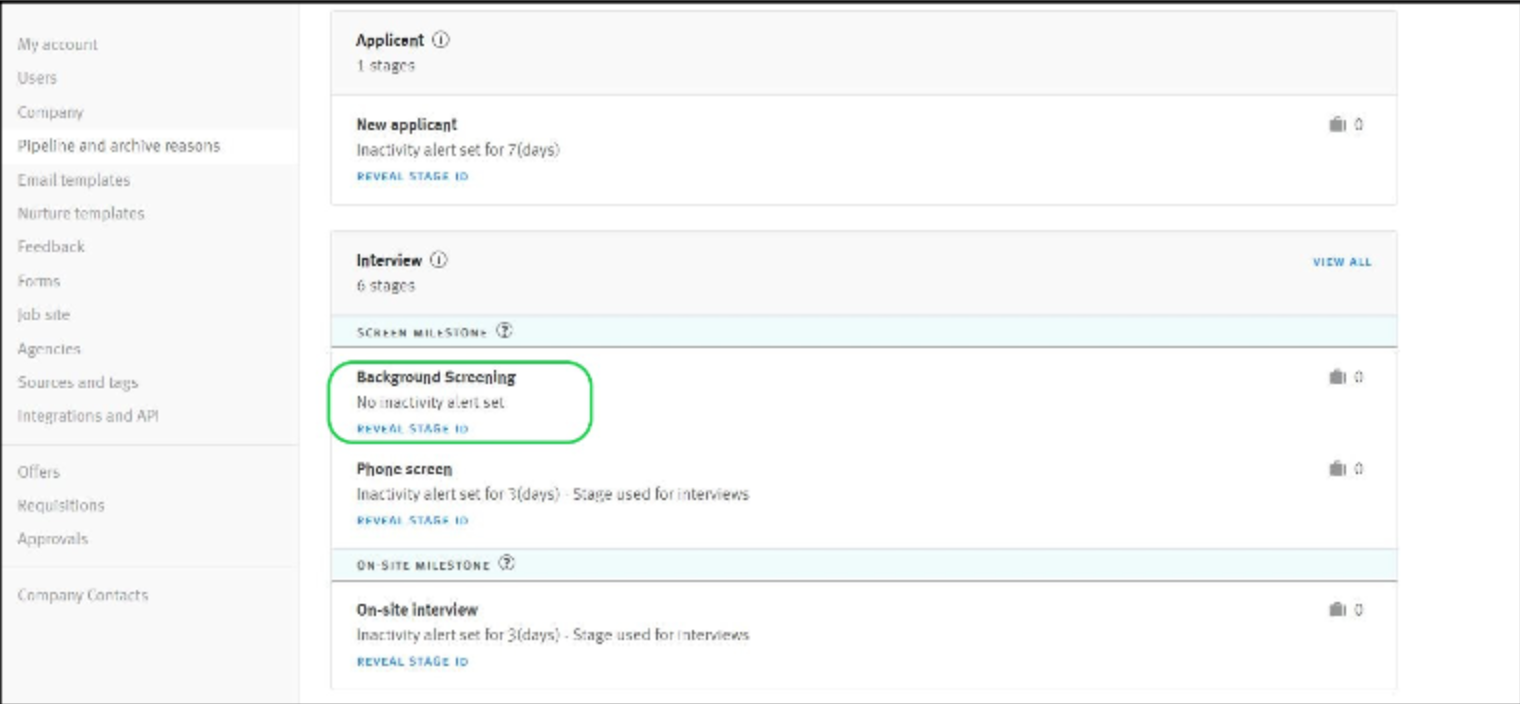Open Company settings
This screenshot has width=1520, height=704.
[50, 112]
